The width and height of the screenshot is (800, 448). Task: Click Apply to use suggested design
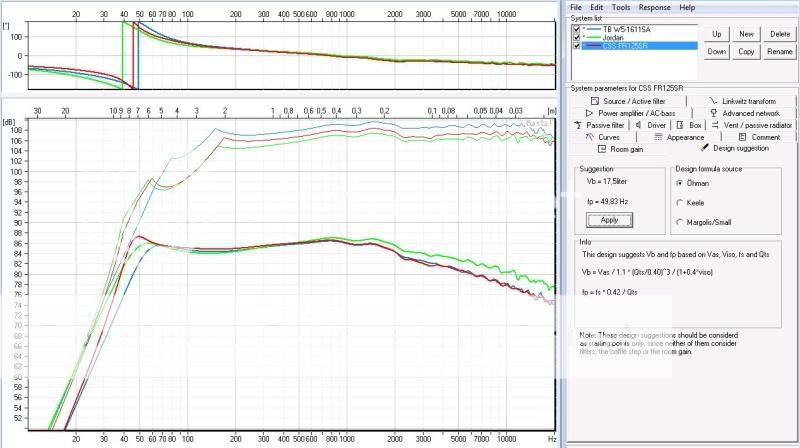point(609,220)
